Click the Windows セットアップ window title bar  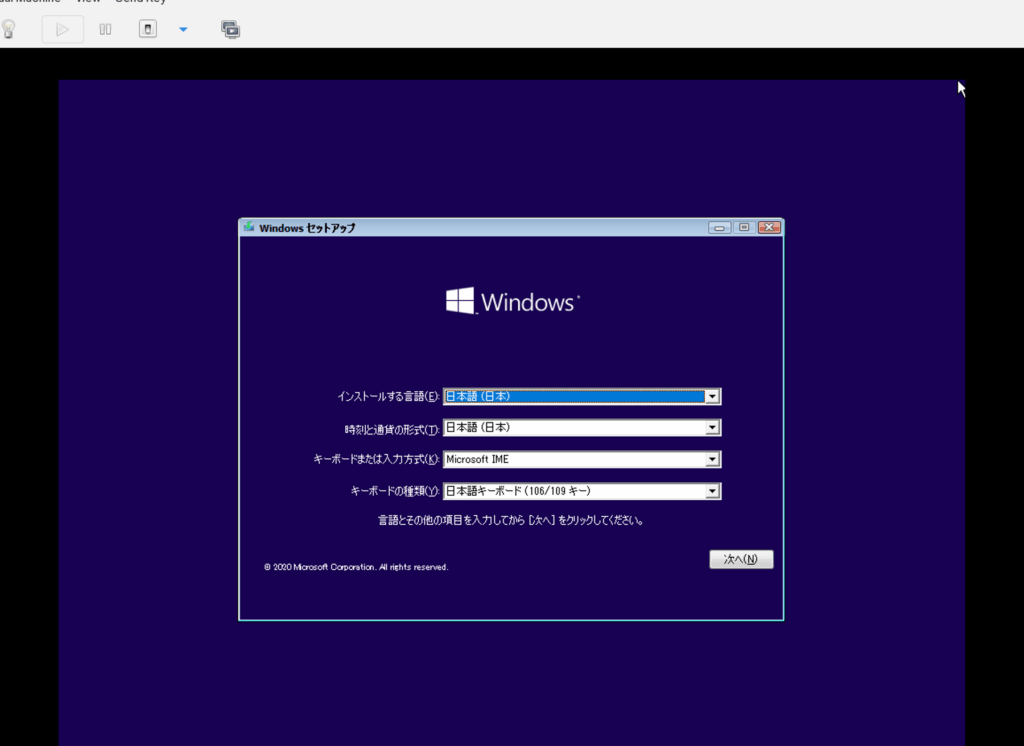click(x=500, y=227)
